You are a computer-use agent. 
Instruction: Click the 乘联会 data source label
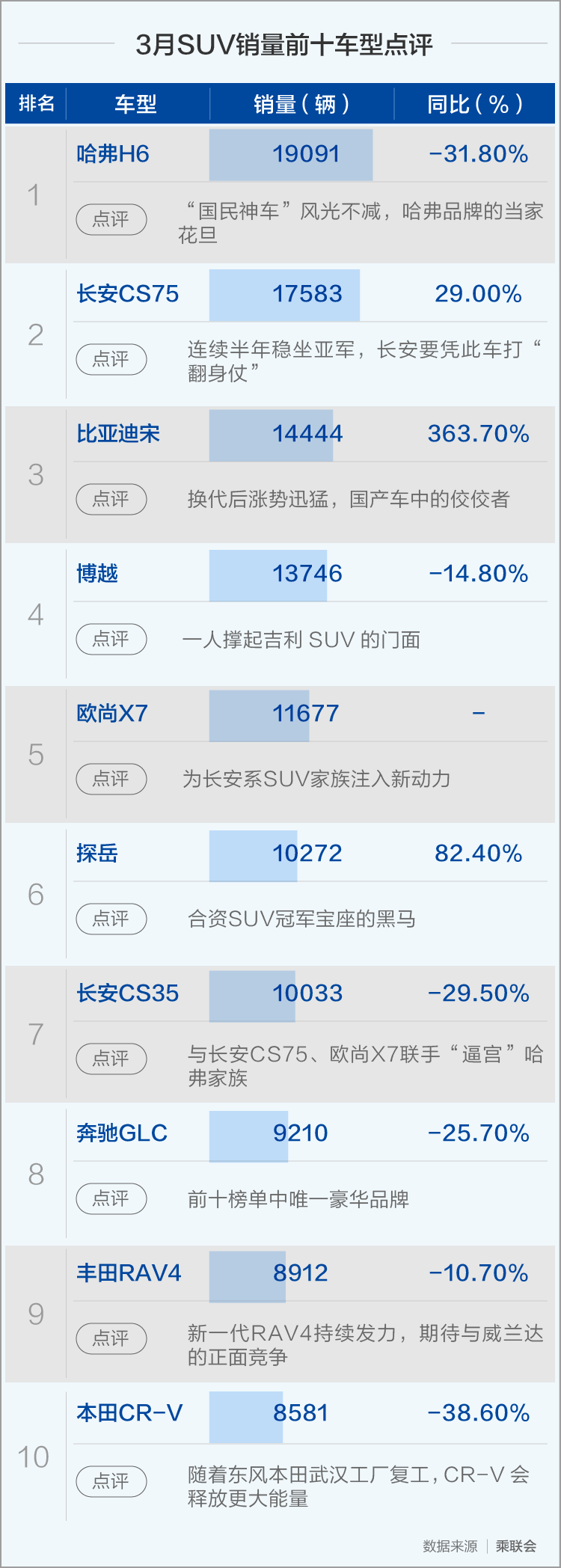click(516, 1546)
